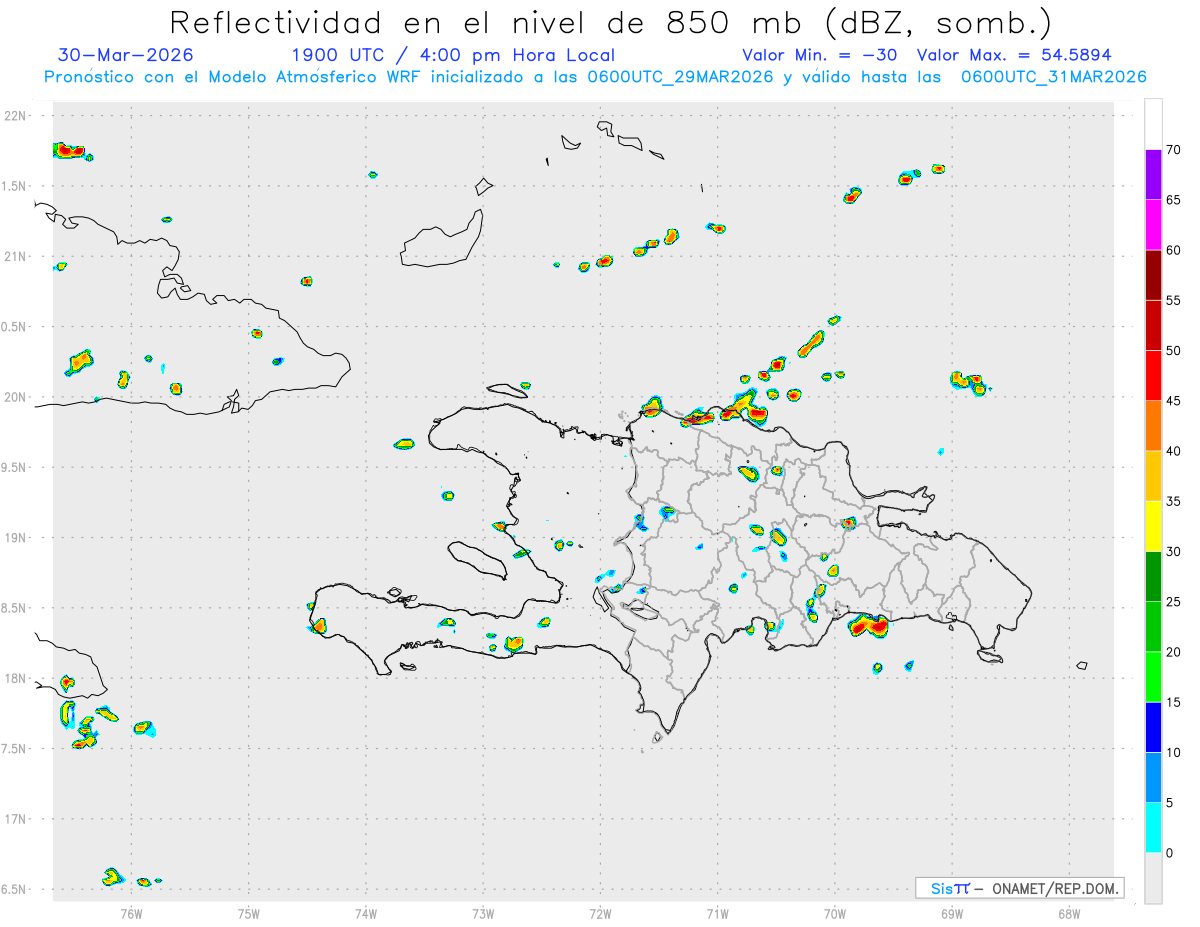This screenshot has height=927, width=1200.
Task: Click the orange 40-45 dBZ color band
Action: [x=1153, y=426]
